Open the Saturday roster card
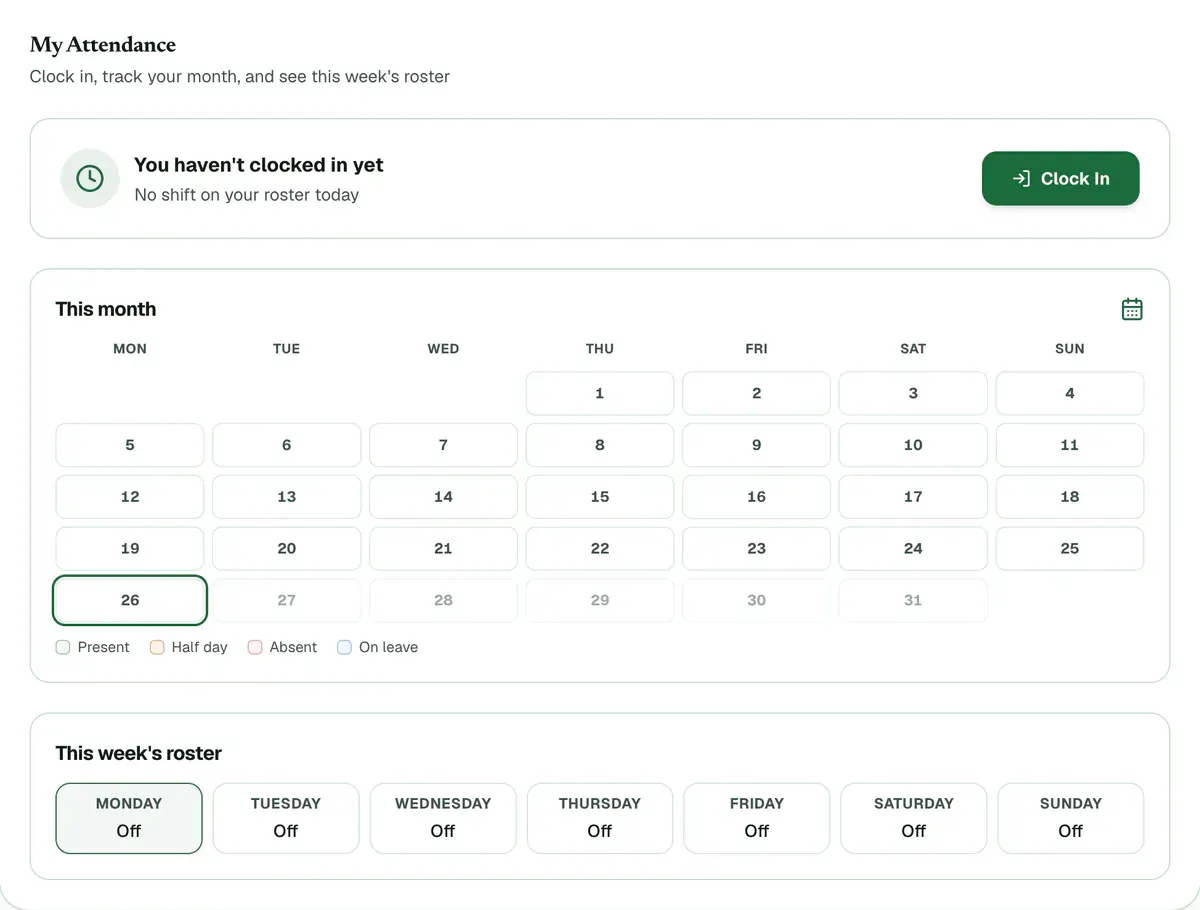 coord(914,818)
